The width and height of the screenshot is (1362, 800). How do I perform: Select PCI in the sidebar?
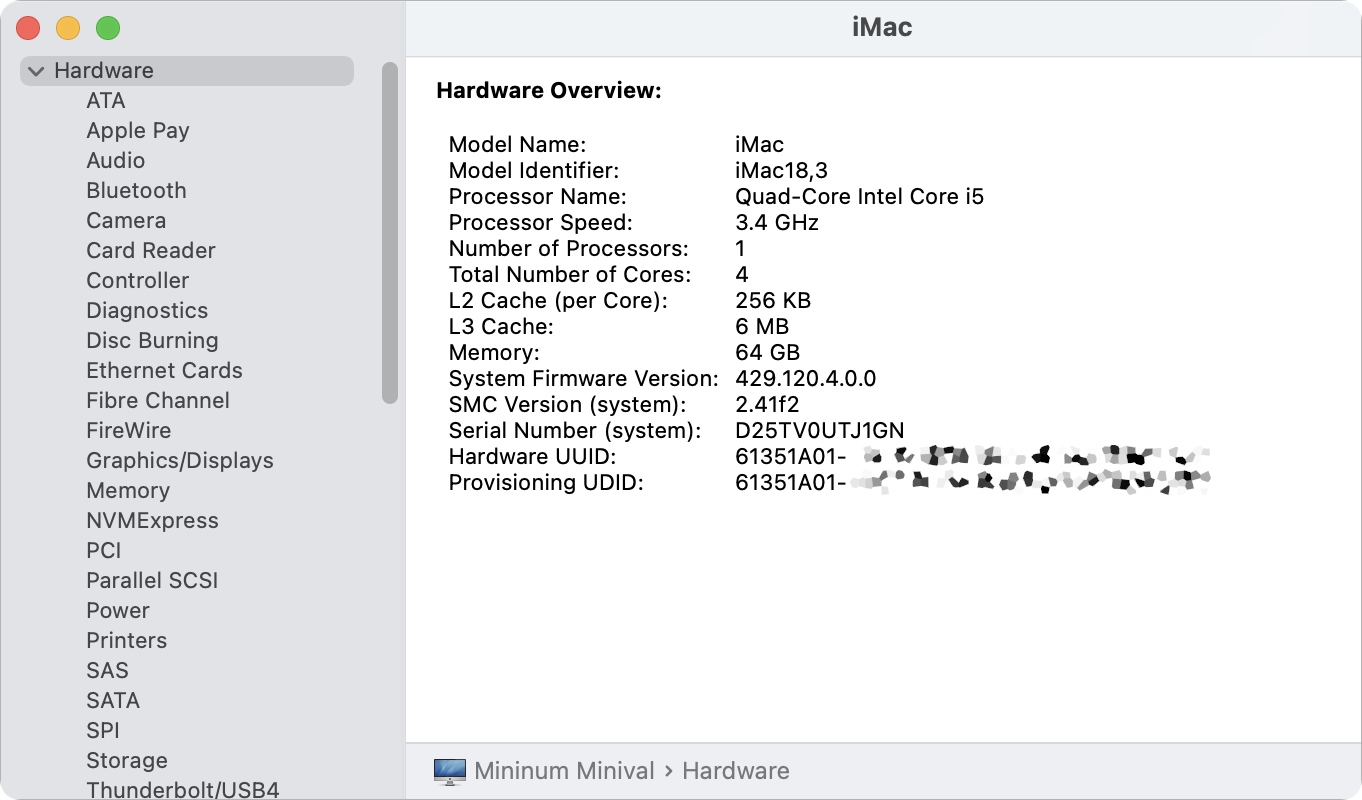coord(104,551)
